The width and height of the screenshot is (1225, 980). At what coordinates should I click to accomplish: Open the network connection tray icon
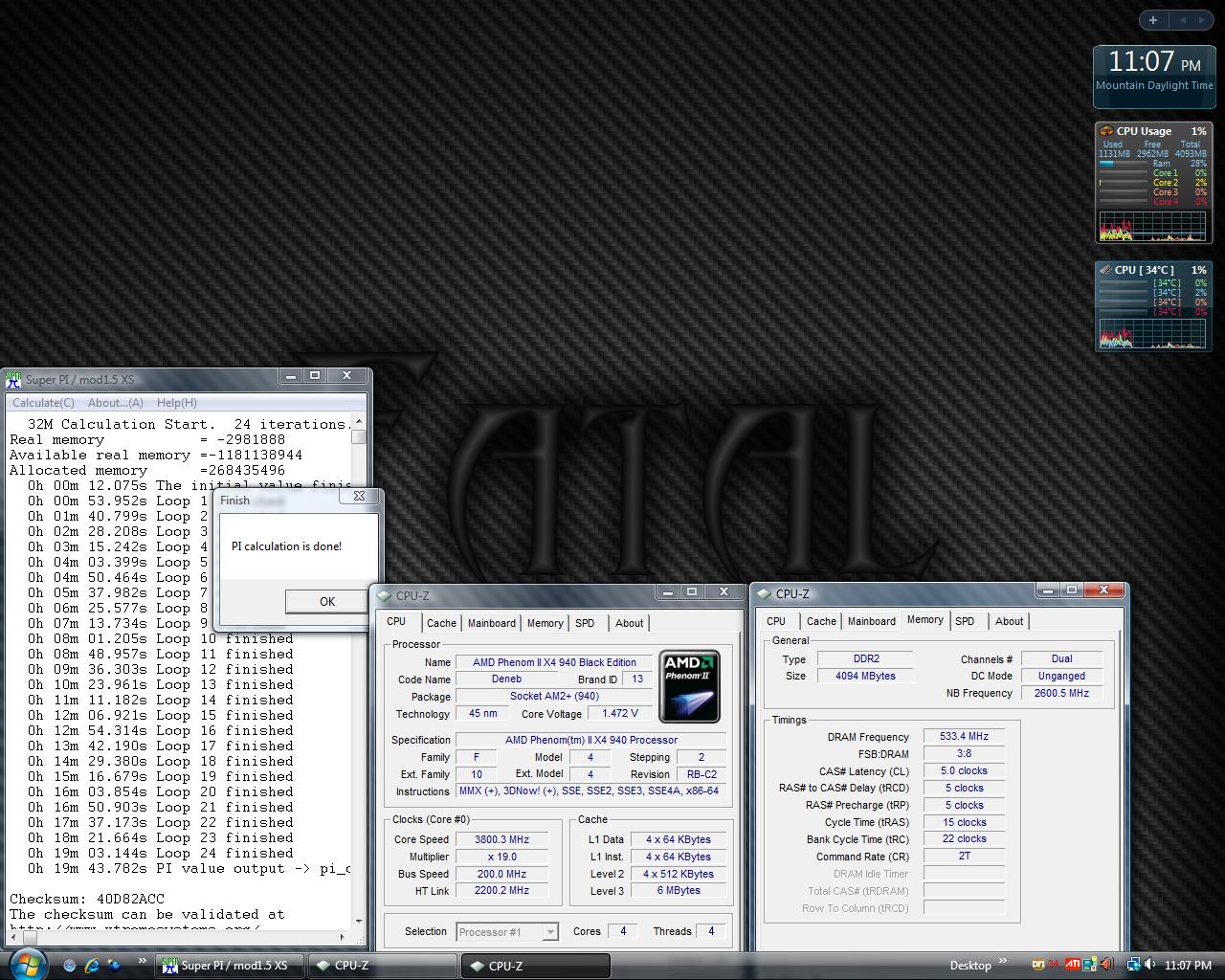pyautogui.click(x=1133, y=965)
